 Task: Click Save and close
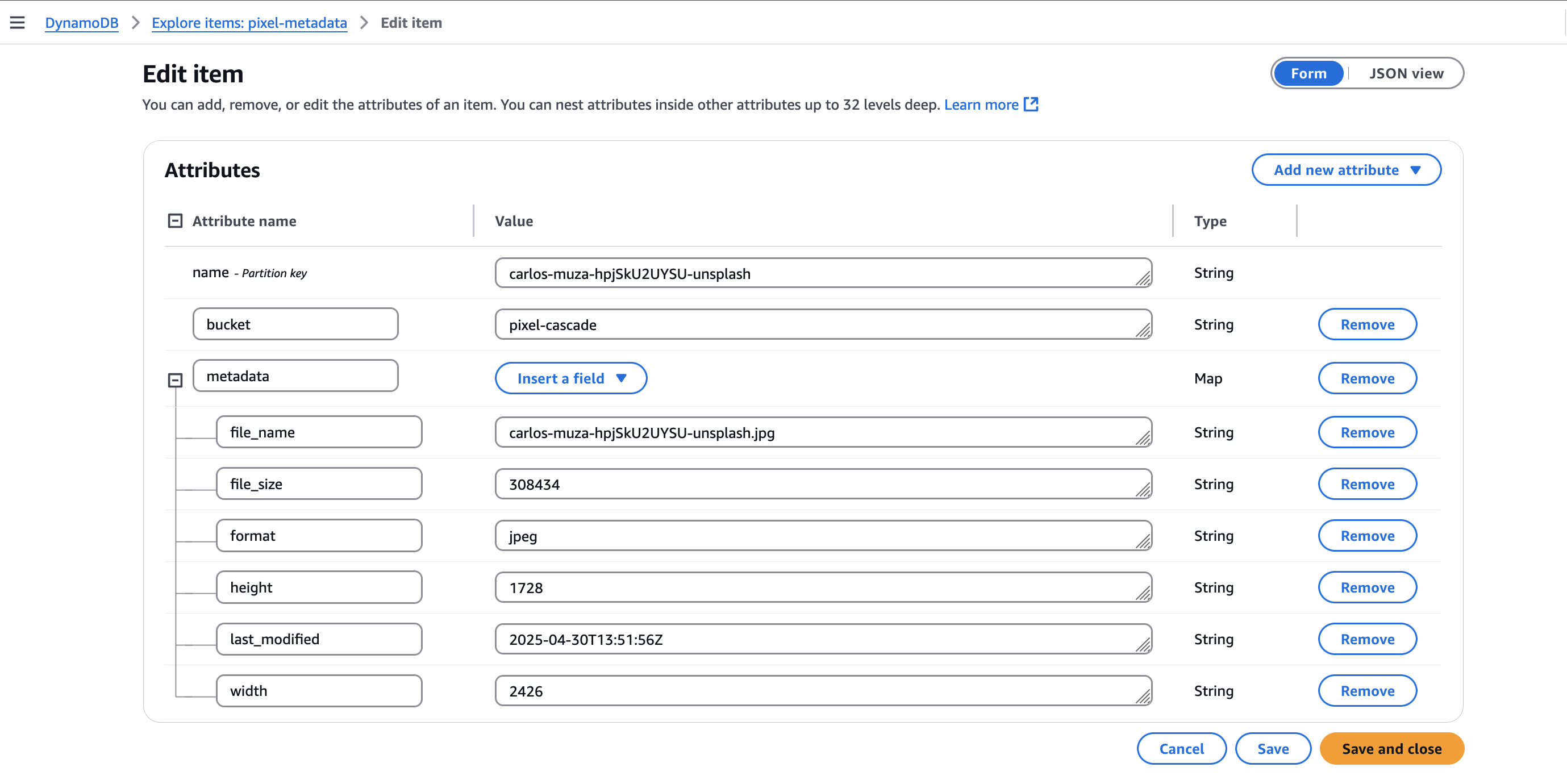(1392, 749)
